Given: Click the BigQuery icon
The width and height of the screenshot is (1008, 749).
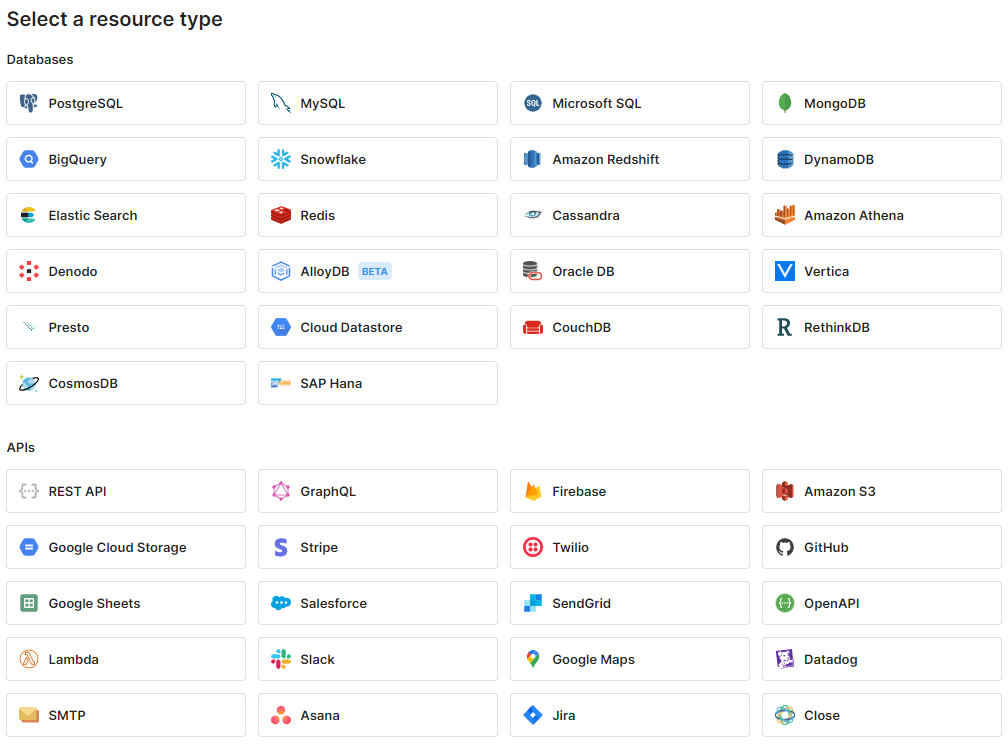Looking at the screenshot, I should 28,159.
